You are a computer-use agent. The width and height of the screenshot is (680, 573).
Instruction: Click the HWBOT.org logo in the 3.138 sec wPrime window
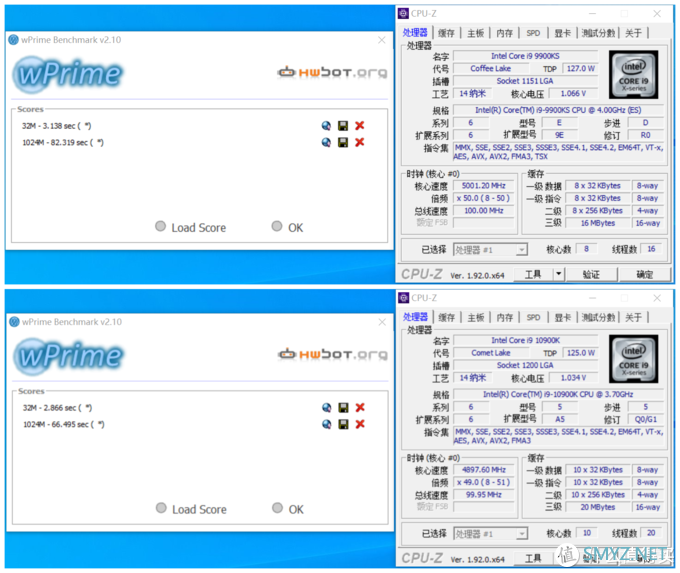[332, 72]
